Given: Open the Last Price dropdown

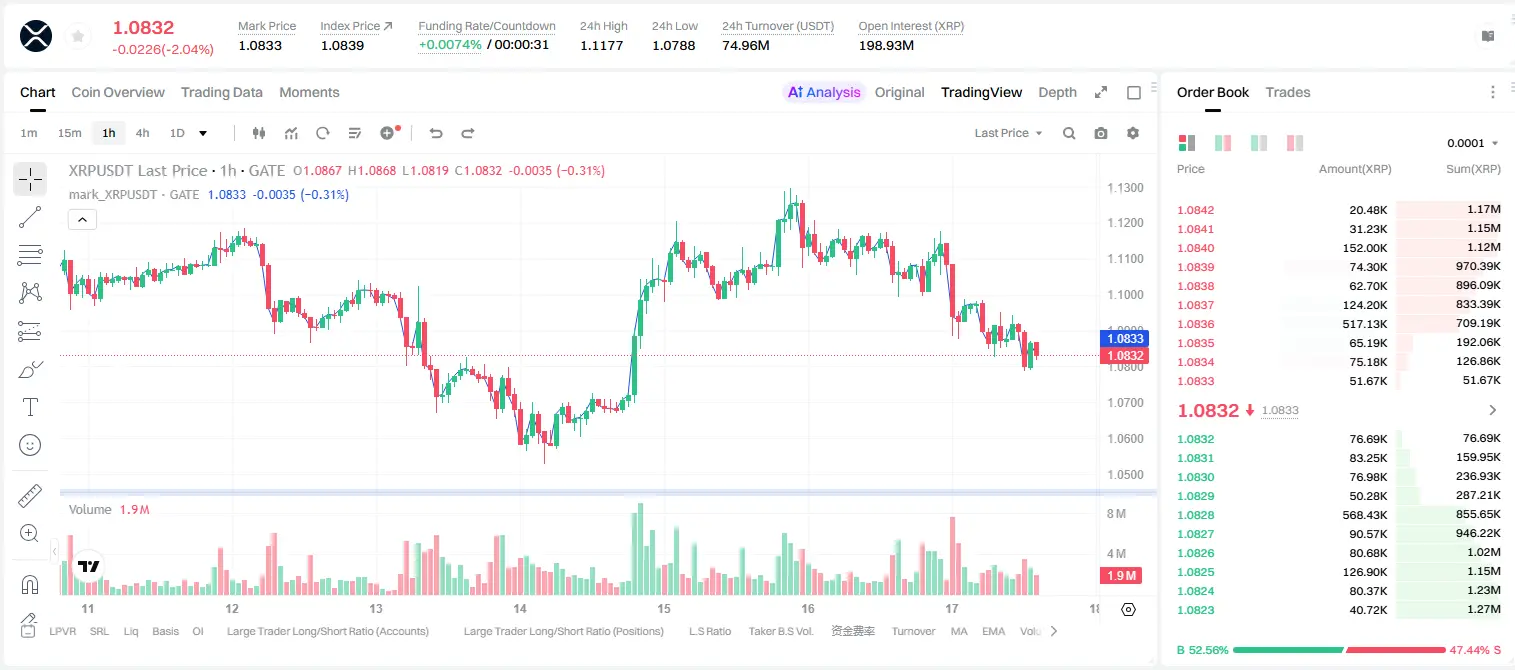Looking at the screenshot, I should 1009,133.
